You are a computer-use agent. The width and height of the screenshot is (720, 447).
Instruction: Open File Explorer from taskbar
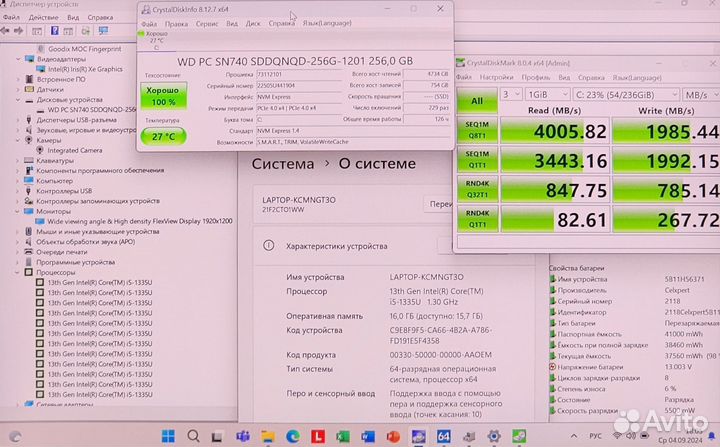pyautogui.click(x=268, y=436)
